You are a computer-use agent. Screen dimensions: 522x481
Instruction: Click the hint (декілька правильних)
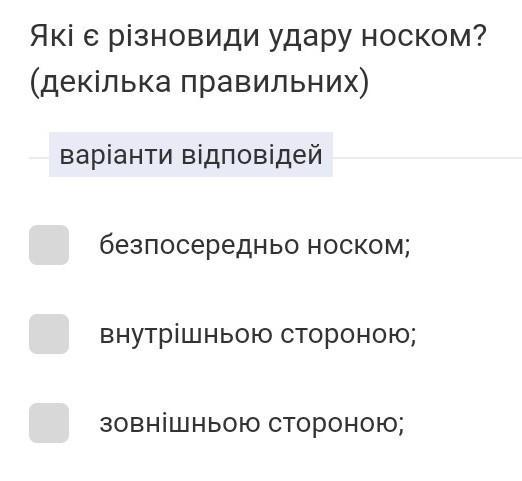click(199, 83)
